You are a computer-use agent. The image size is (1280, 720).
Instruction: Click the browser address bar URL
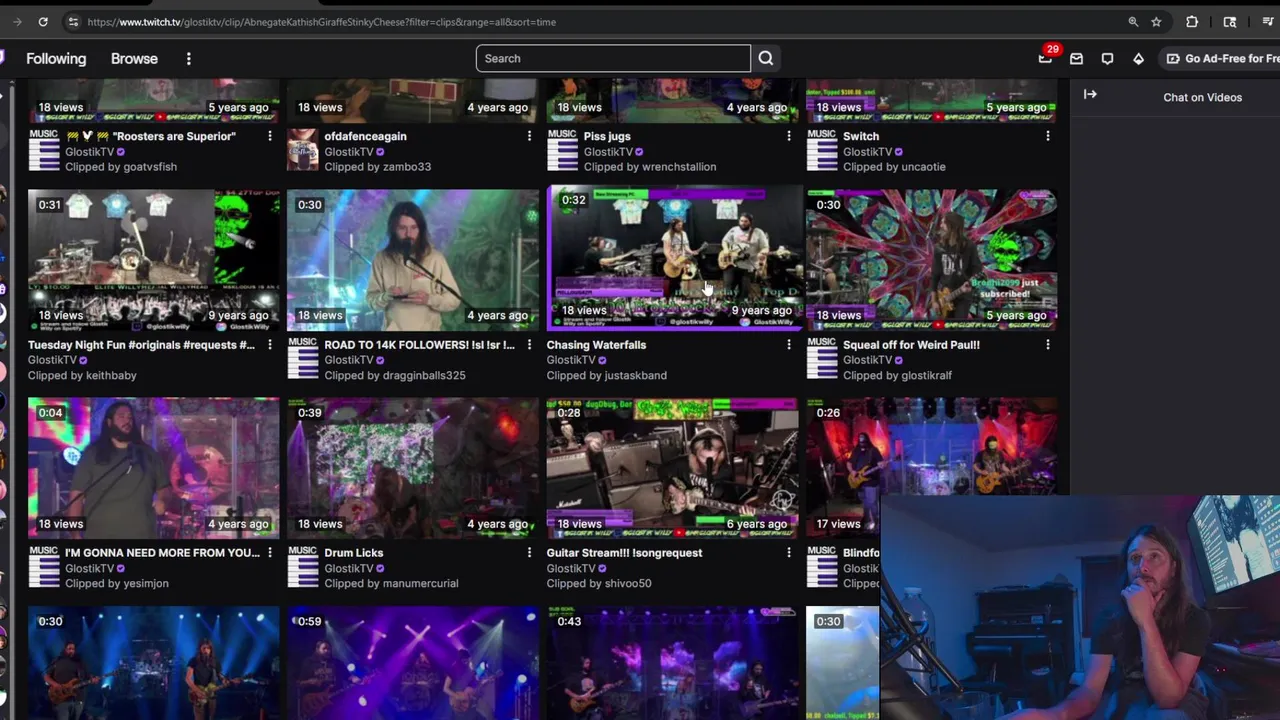321,22
